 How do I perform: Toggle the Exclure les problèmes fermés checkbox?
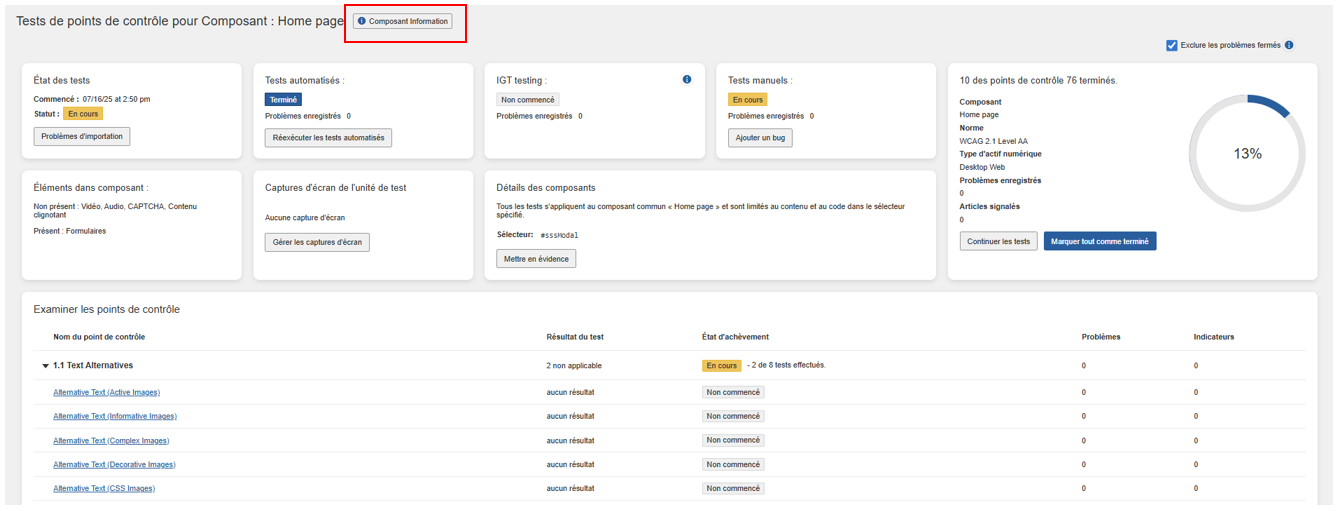coord(1172,45)
